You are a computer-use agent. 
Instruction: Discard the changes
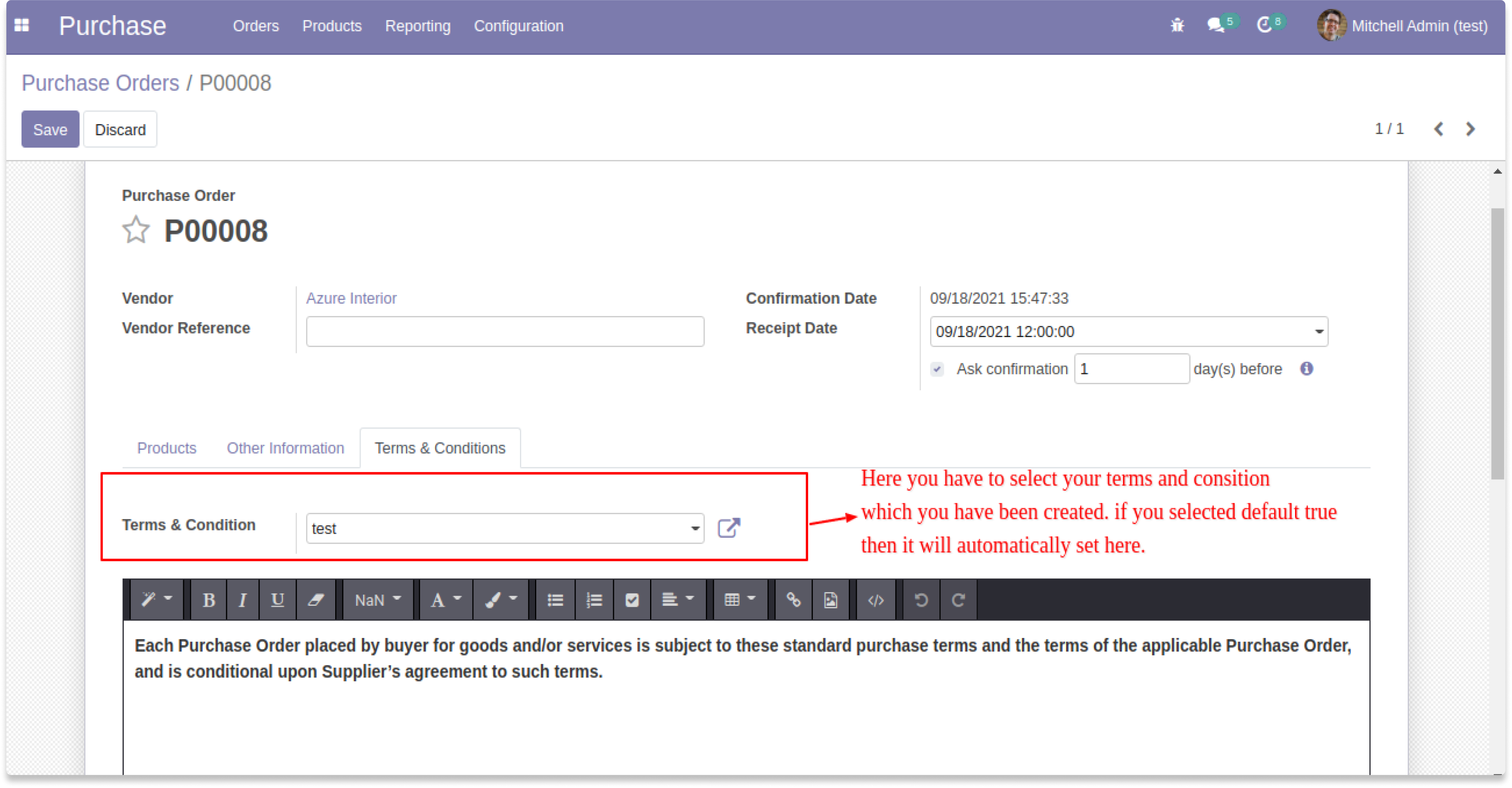(x=120, y=129)
